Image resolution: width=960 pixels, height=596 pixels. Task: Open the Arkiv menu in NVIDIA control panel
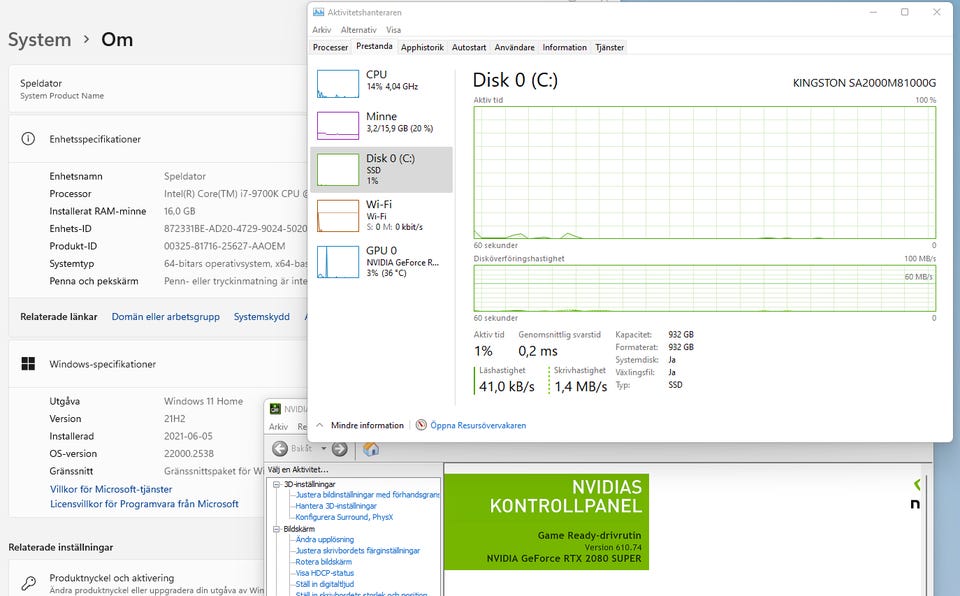click(278, 427)
